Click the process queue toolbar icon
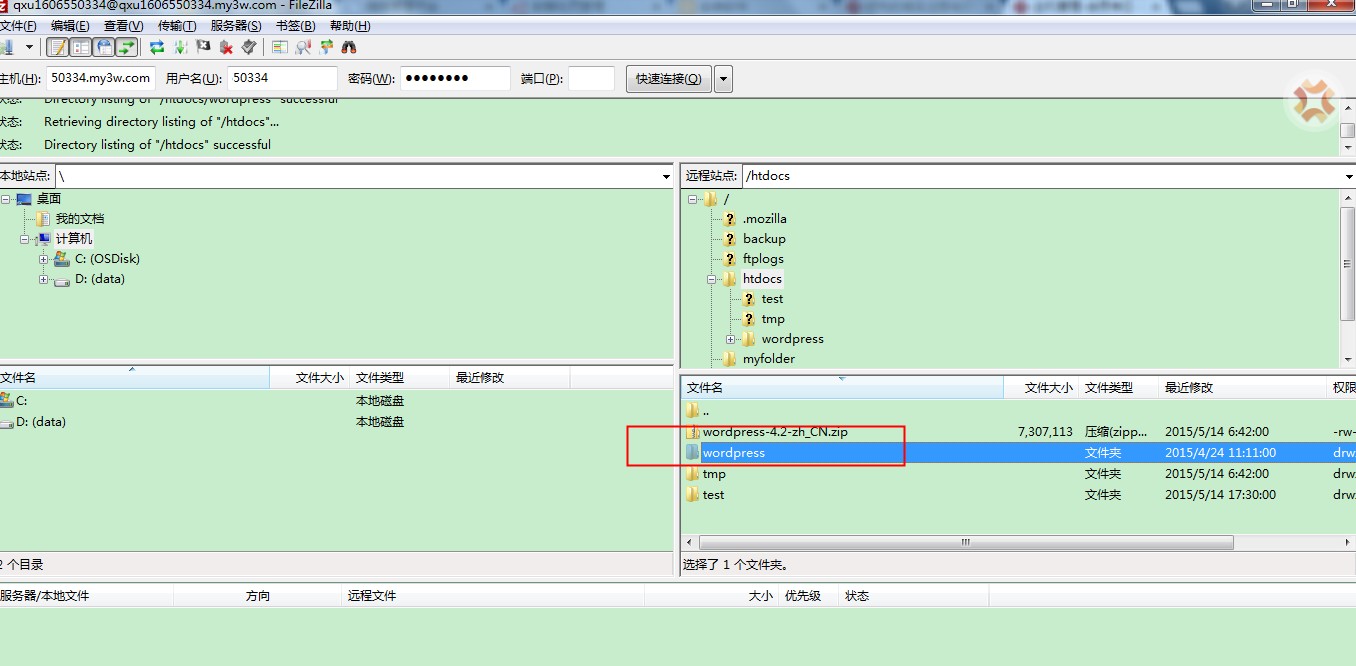 [x=181, y=47]
